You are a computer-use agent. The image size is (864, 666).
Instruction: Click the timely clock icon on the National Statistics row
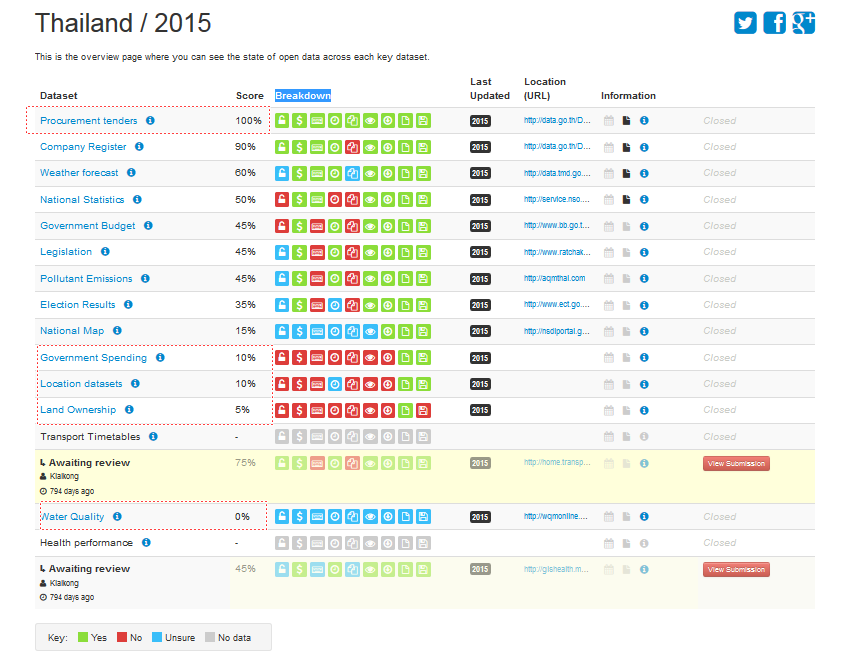pos(335,199)
